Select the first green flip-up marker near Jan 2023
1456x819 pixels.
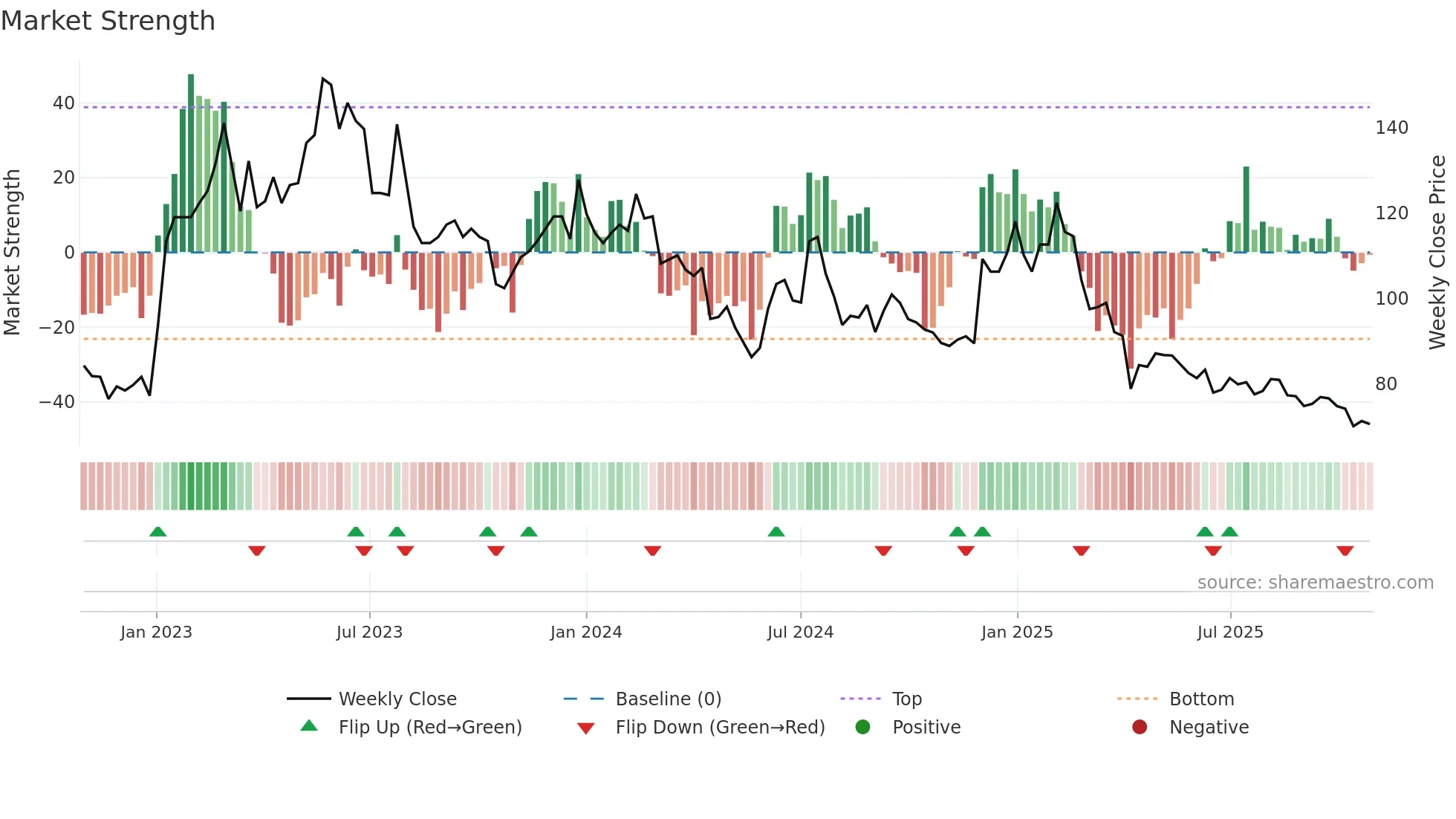coord(157,532)
